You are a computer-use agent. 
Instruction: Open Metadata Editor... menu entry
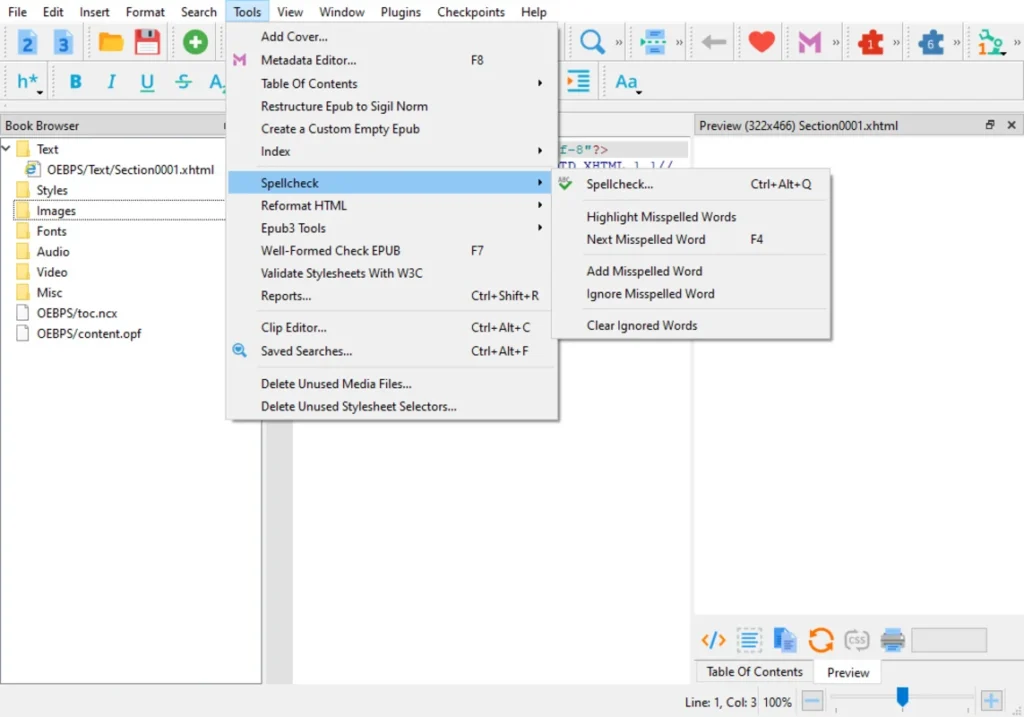click(x=392, y=60)
